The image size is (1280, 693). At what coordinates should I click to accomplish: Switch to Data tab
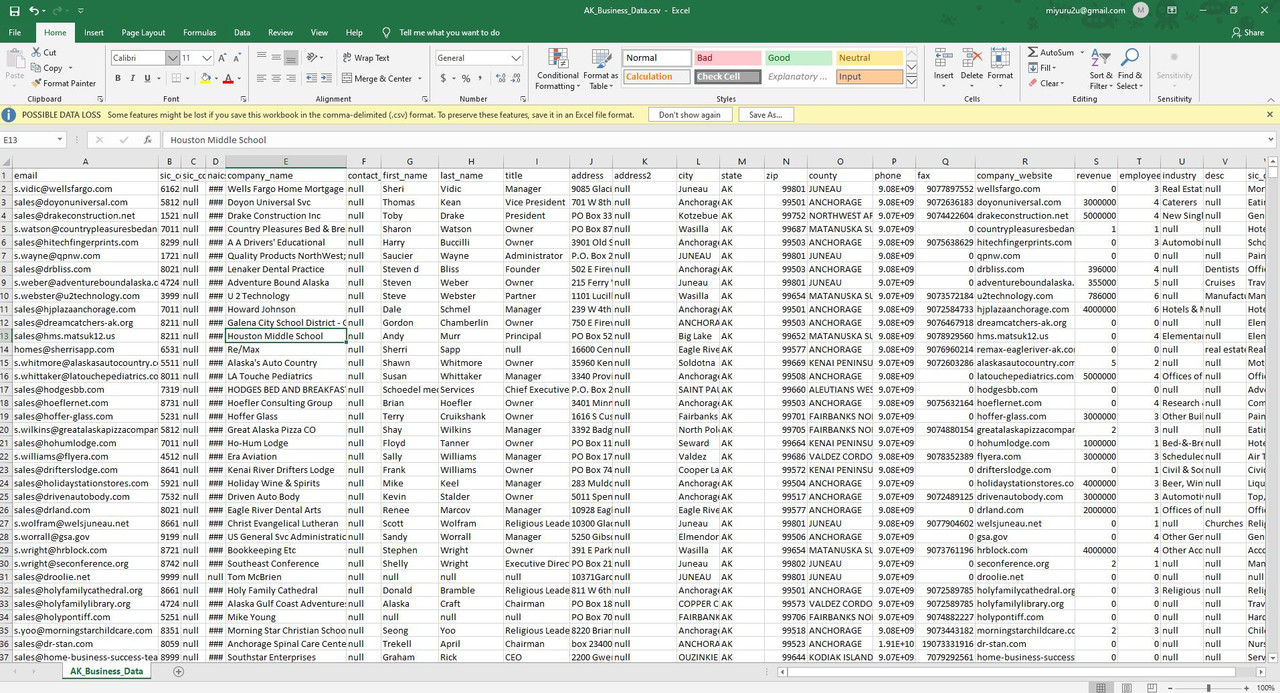coord(242,32)
